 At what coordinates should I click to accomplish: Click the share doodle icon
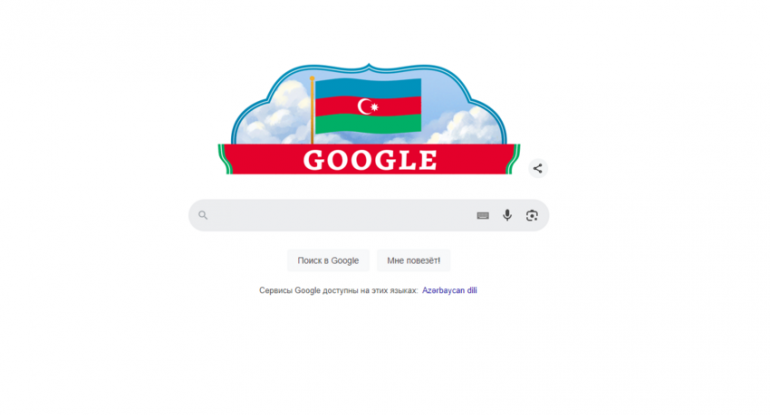tap(538, 168)
